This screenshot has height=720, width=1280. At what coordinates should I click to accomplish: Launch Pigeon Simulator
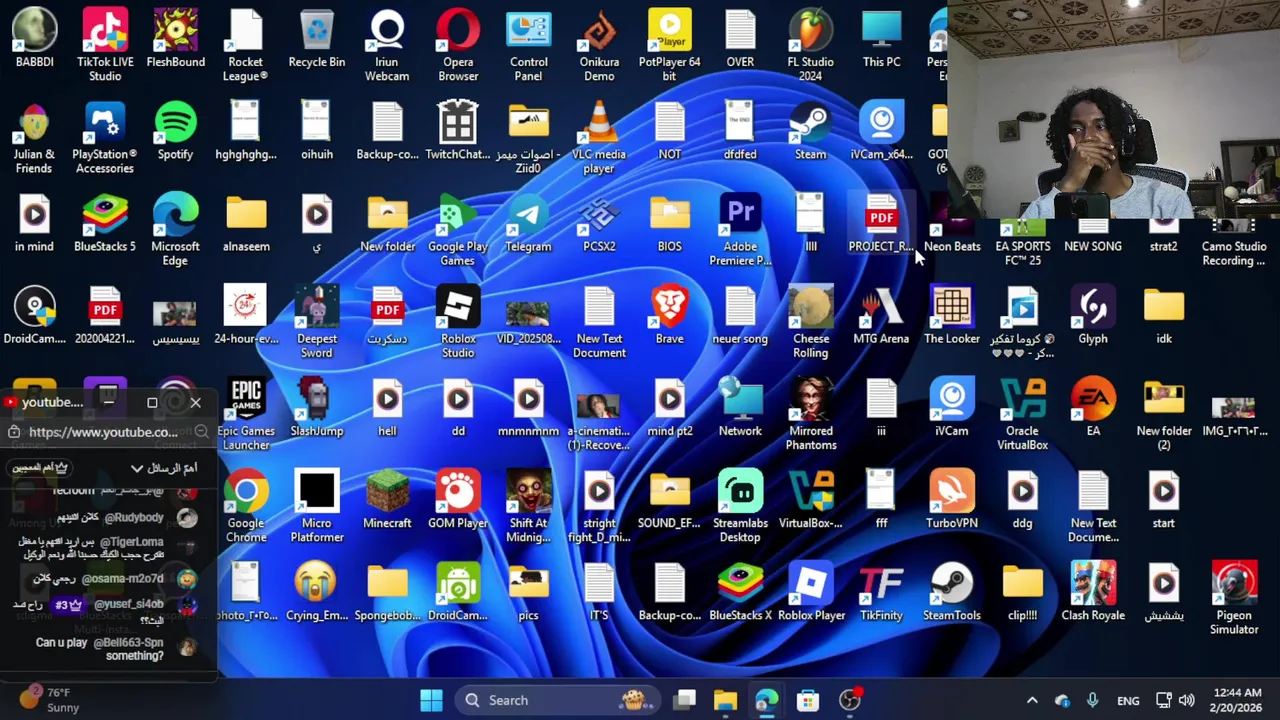(x=1234, y=598)
